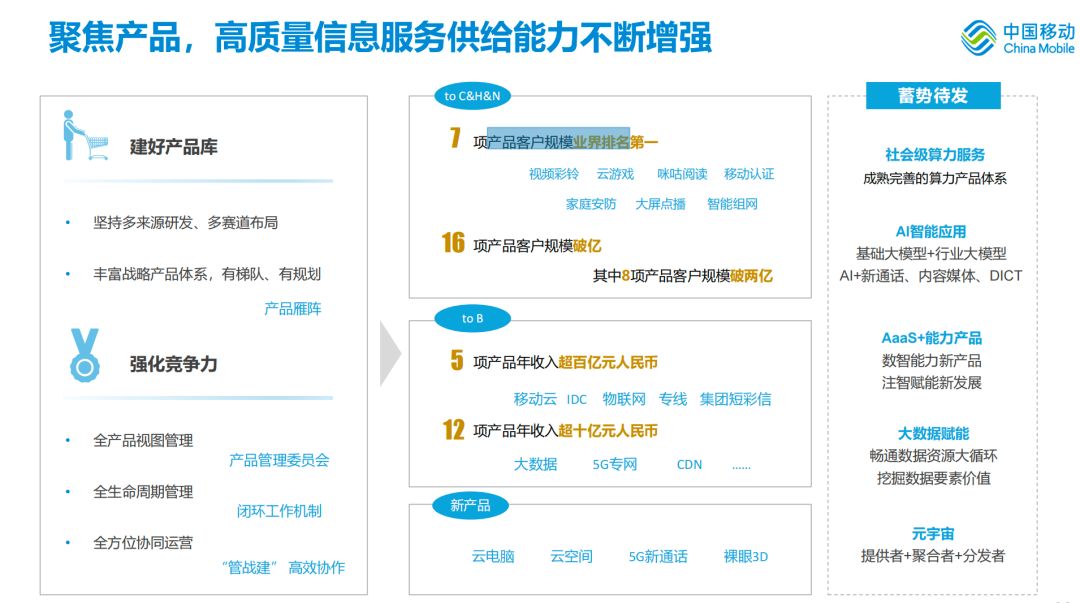Select the 'to B' pill label
The height and width of the screenshot is (603, 1080).
point(472,319)
